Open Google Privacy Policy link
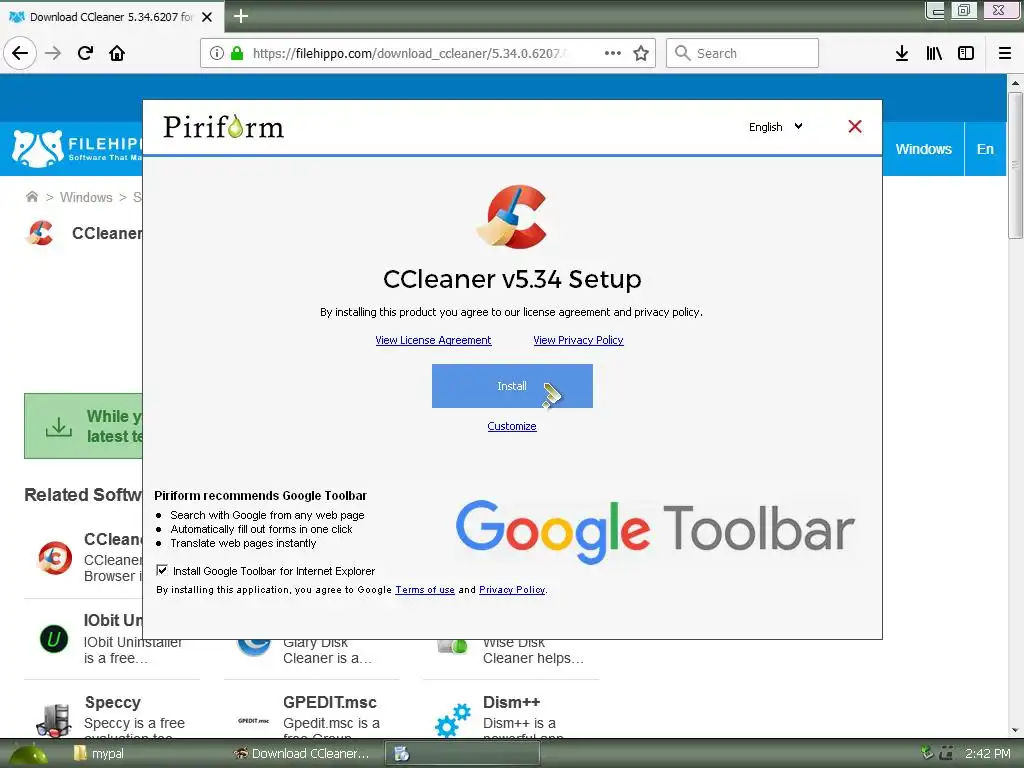 (512, 590)
